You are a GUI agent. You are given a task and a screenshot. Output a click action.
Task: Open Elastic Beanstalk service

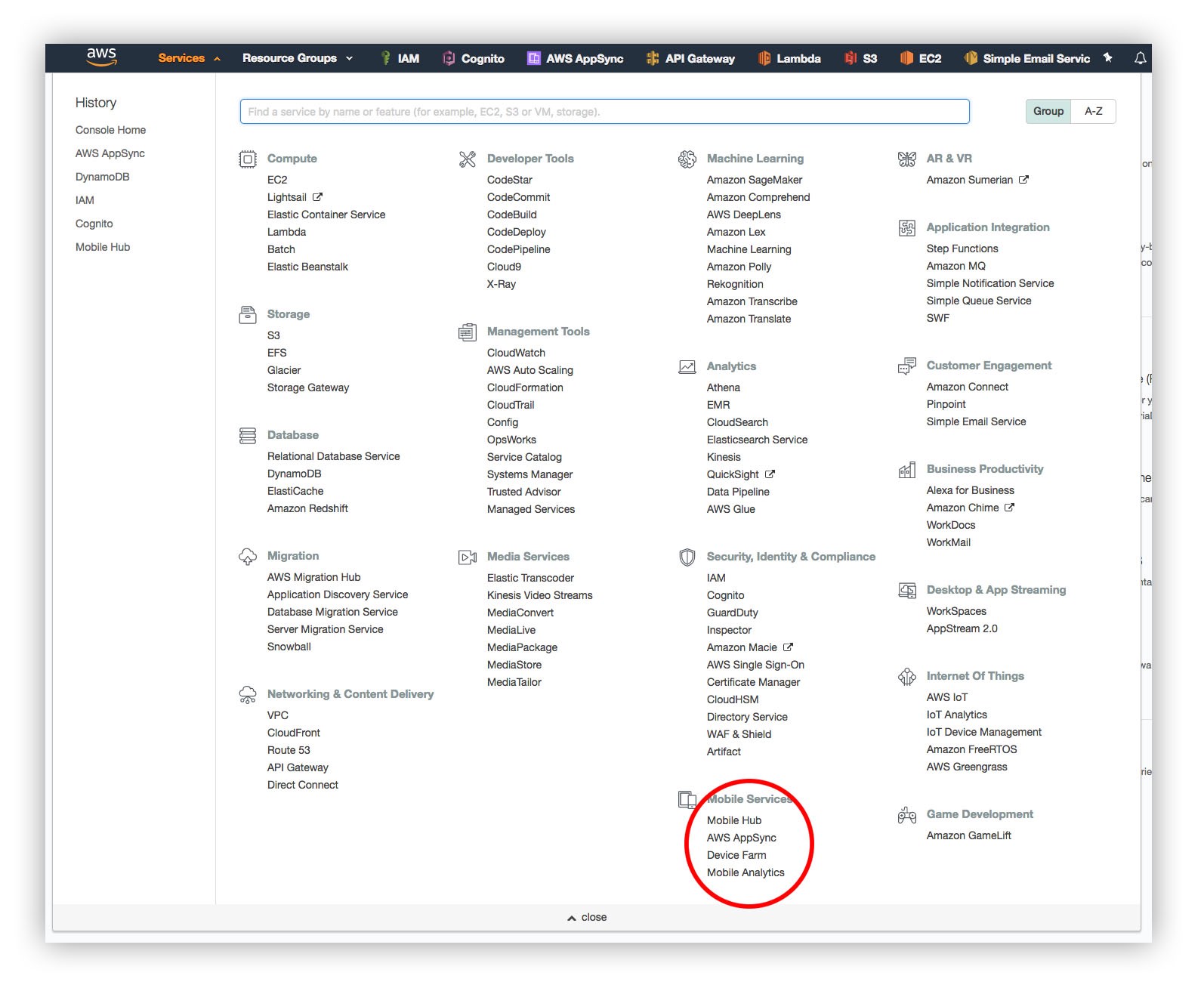307,267
